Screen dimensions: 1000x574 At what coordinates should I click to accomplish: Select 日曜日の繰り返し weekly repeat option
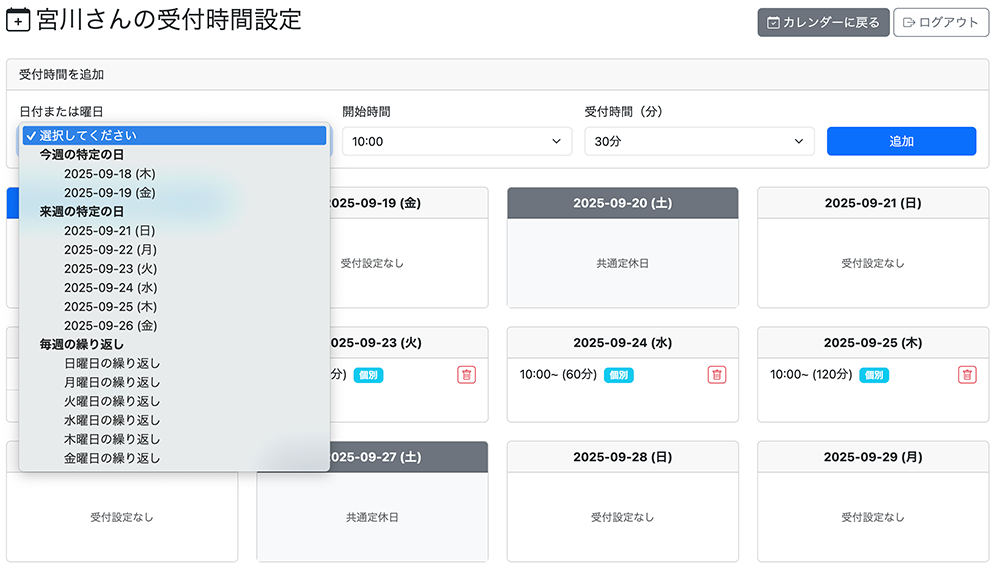(x=112, y=364)
